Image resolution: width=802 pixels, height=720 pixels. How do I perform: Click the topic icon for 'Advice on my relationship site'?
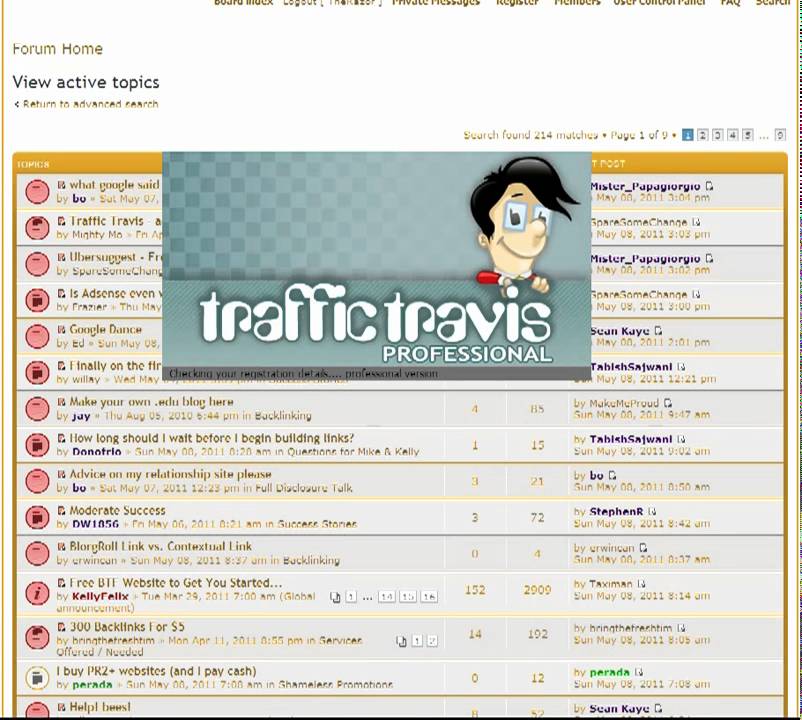pos(37,481)
